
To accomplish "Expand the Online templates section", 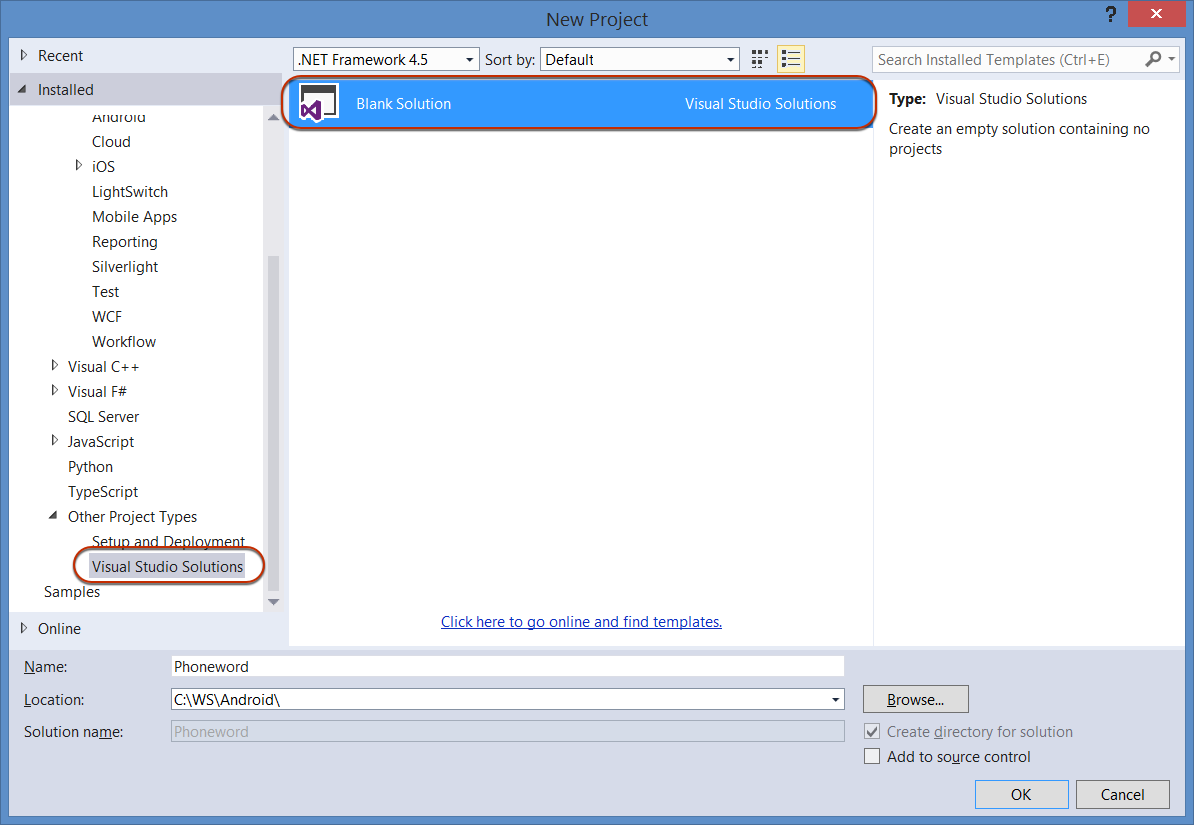I will tap(25, 628).
